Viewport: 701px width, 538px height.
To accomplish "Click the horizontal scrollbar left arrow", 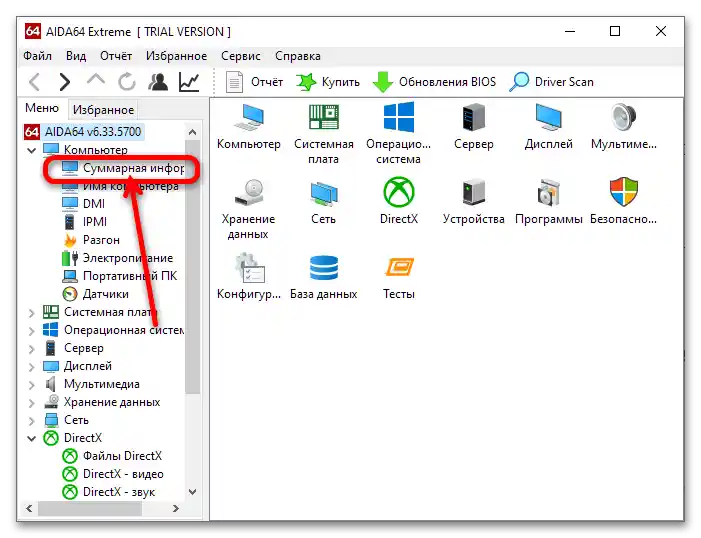I will pyautogui.click(x=30, y=508).
